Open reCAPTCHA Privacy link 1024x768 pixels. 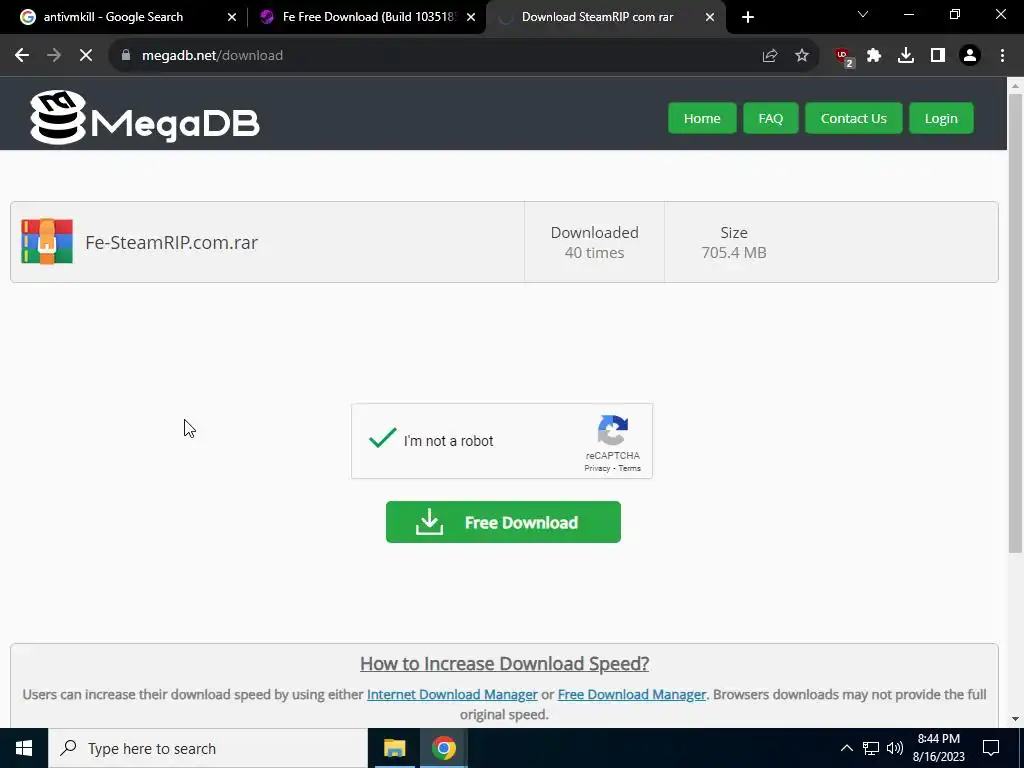pyautogui.click(x=597, y=468)
